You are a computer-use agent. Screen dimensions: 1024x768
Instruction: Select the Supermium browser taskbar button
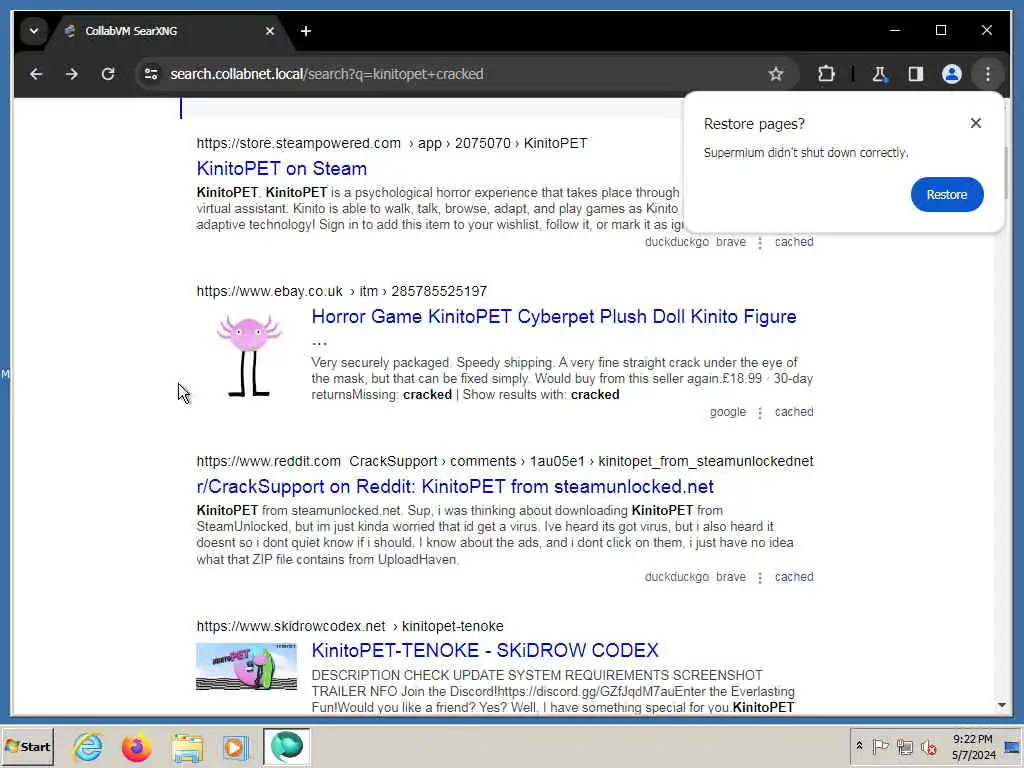point(287,746)
